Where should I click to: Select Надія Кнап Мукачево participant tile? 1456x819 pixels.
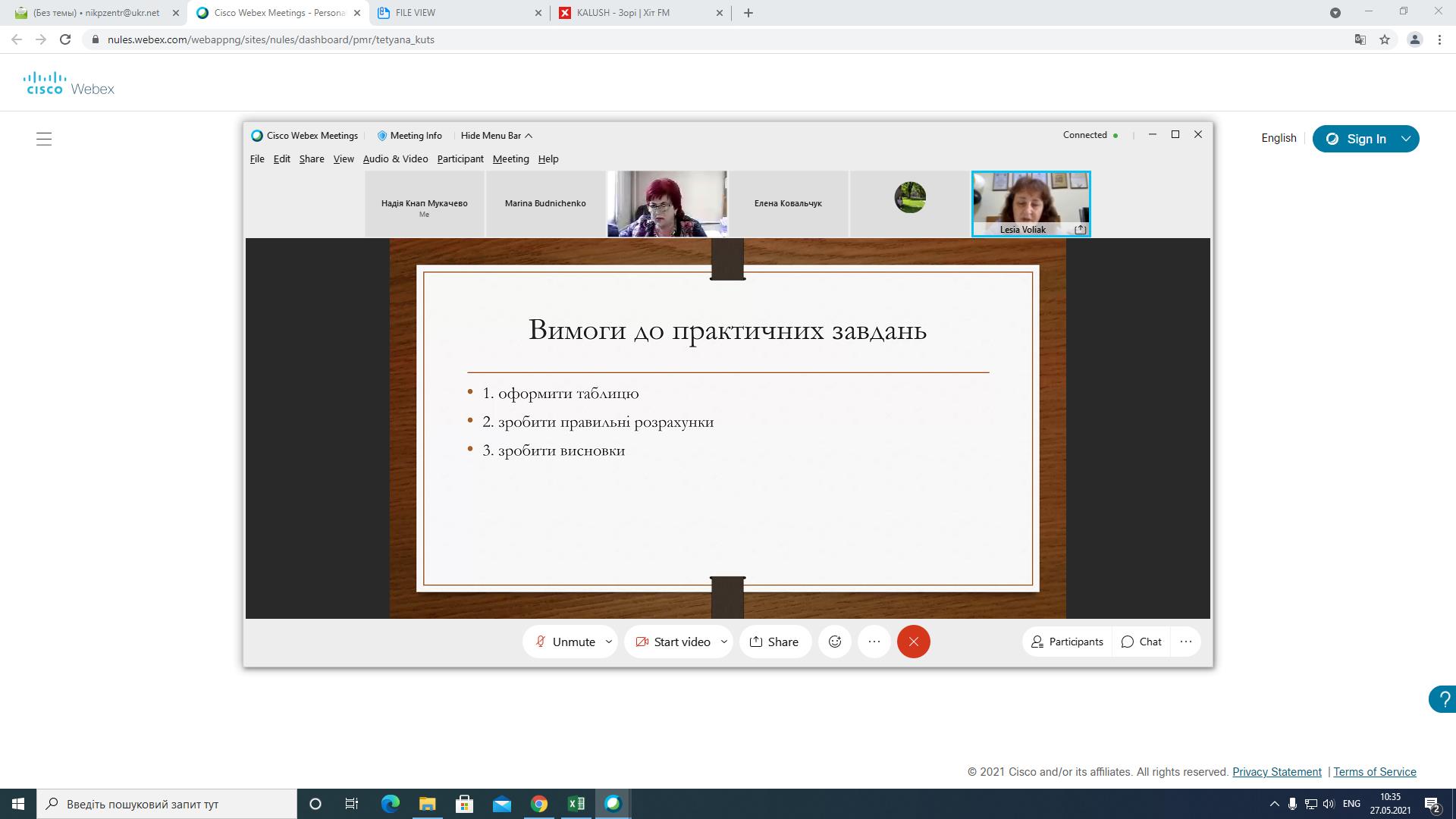click(425, 204)
